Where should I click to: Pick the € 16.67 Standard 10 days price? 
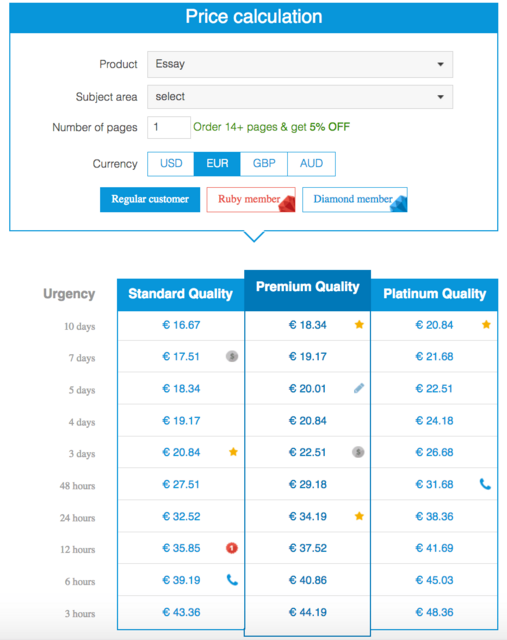click(181, 325)
